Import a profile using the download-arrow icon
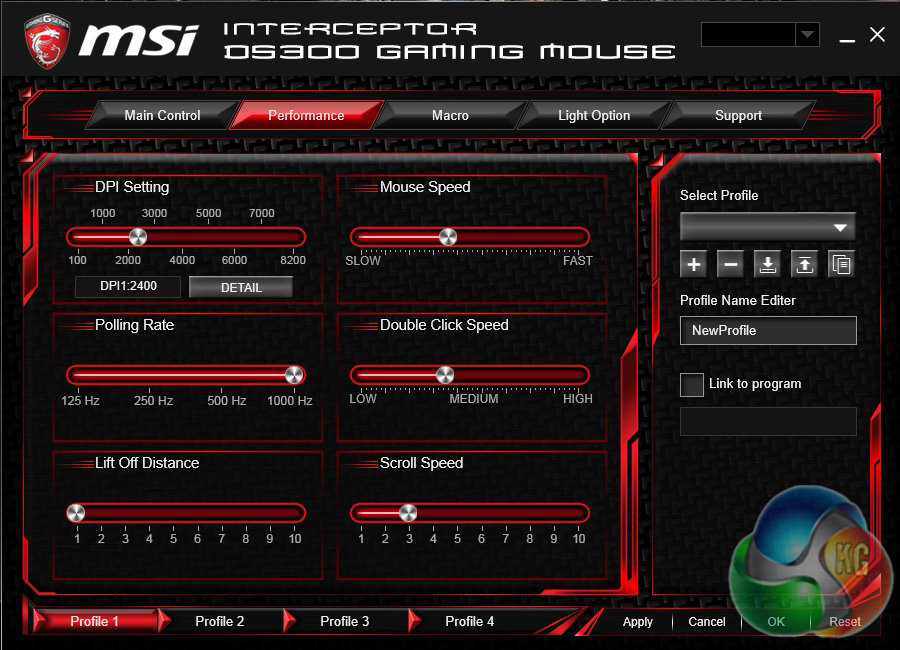Viewport: 900px width, 650px height. [767, 265]
